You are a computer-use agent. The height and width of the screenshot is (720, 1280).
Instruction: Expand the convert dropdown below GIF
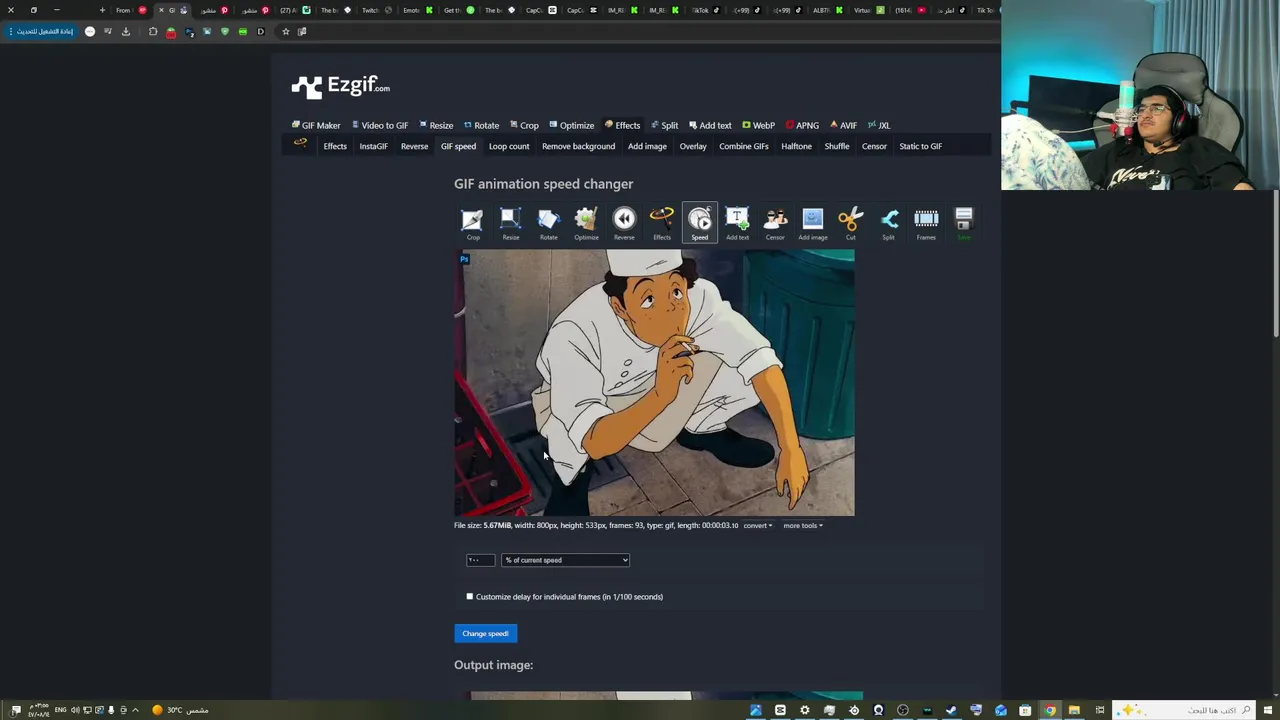(x=758, y=525)
